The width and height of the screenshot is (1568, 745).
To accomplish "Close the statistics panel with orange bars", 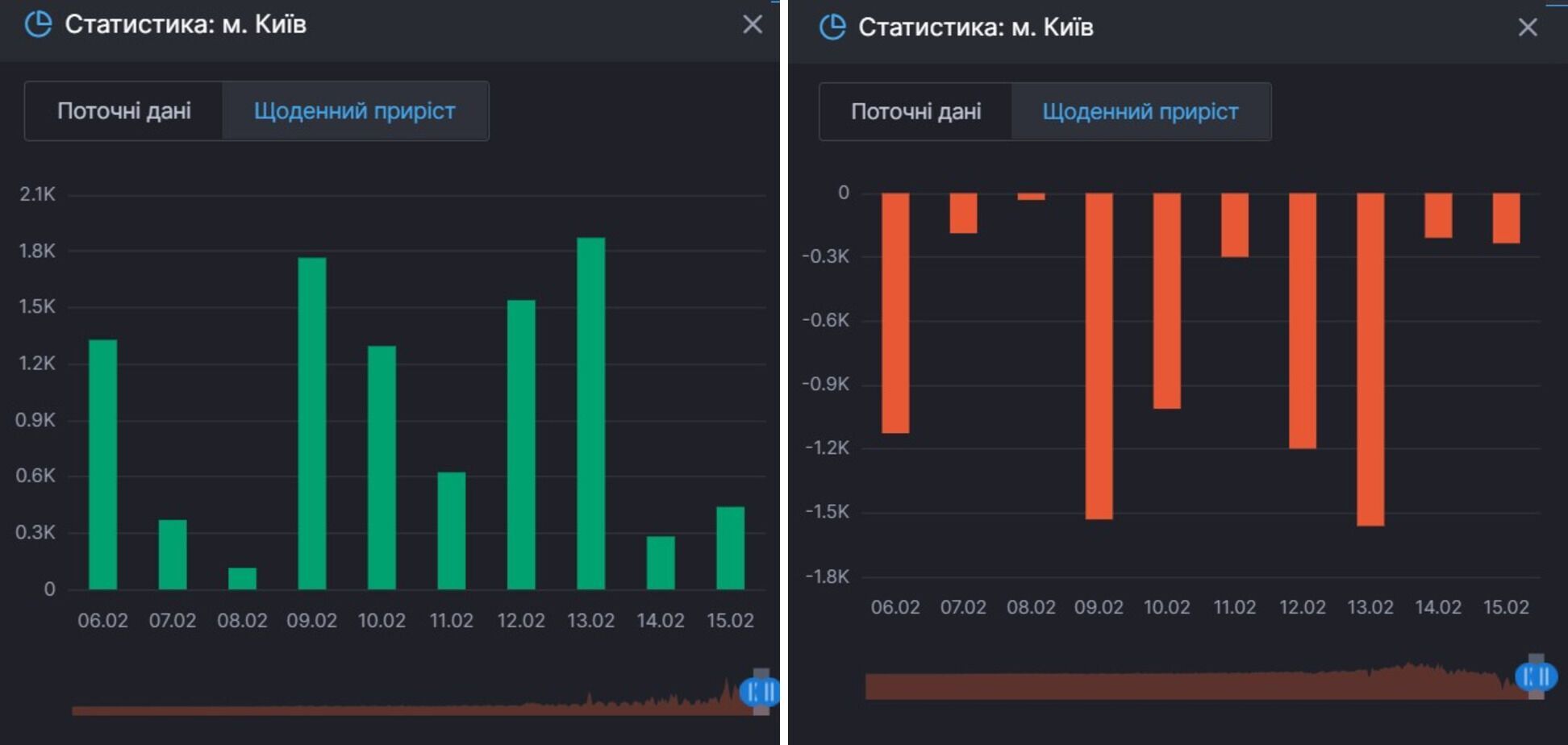I will coord(1527,27).
